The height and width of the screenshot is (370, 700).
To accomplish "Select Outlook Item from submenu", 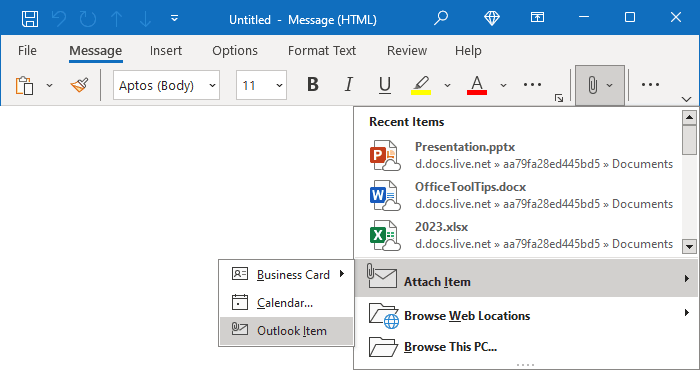I will [x=286, y=331].
